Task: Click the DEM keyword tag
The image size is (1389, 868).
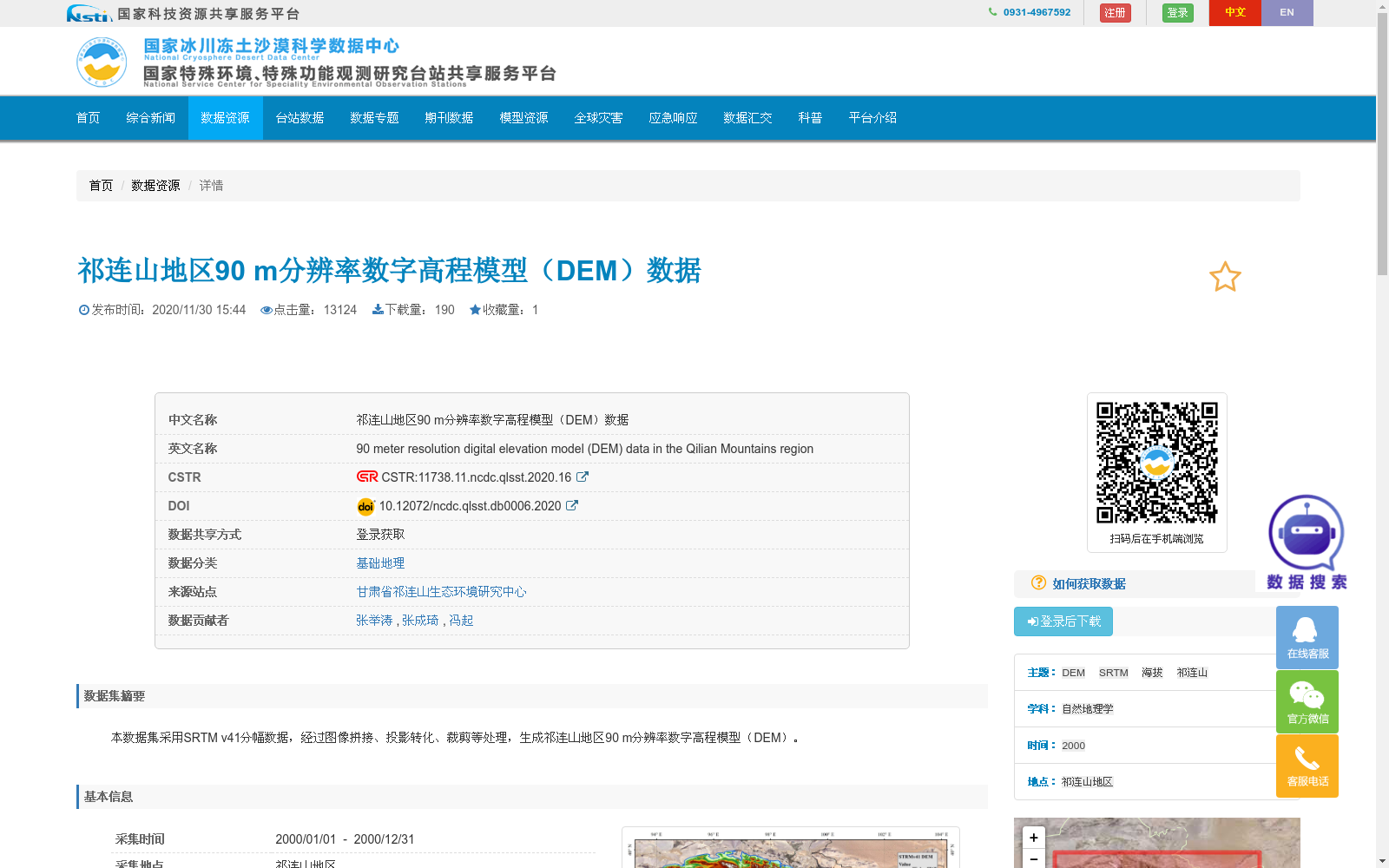Action: [1073, 673]
